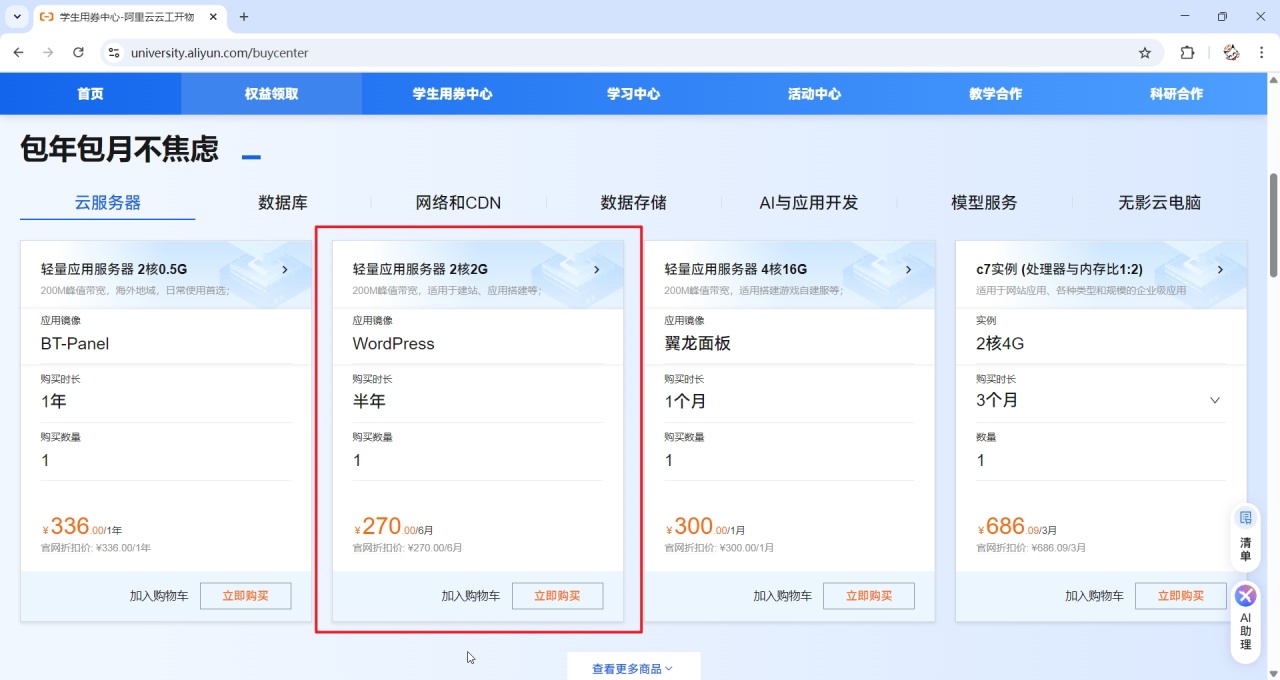The width and height of the screenshot is (1280, 680).
Task: Open the Chrome three-dot menu
Action: tap(1260, 53)
